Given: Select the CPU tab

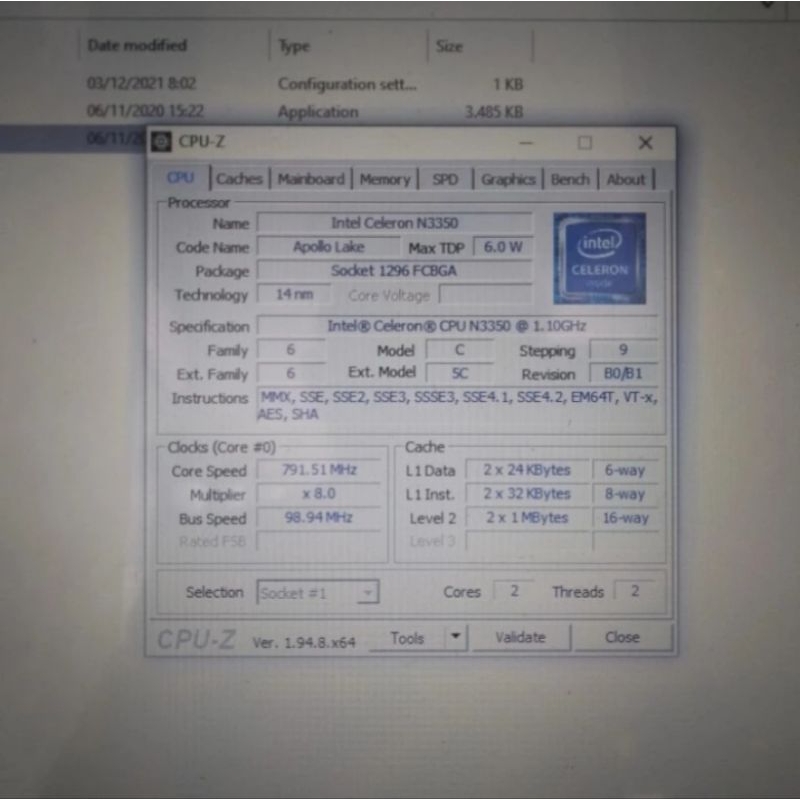Looking at the screenshot, I should tap(180, 178).
